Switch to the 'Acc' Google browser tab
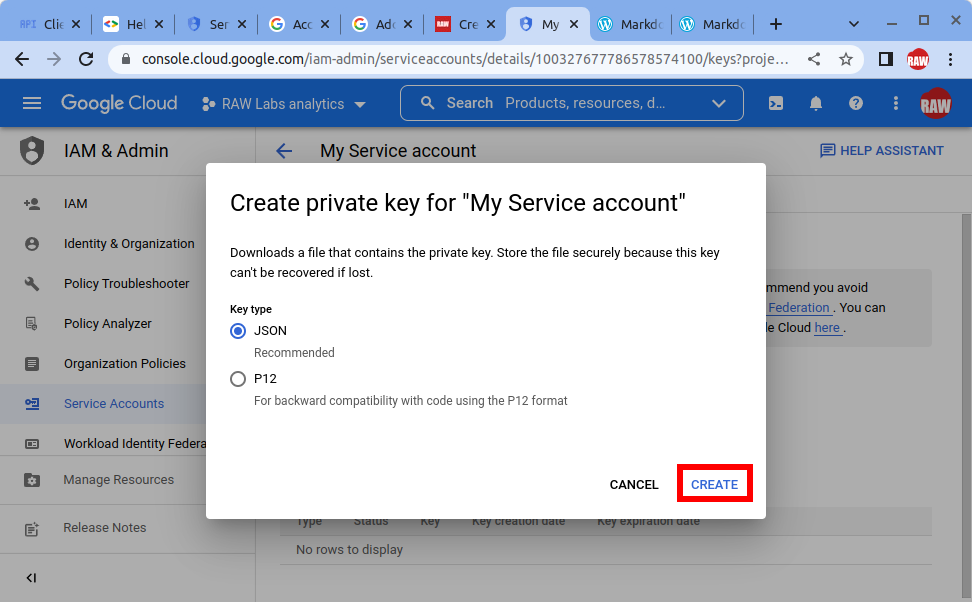This screenshot has height=602, width=972. pyautogui.click(x=299, y=24)
